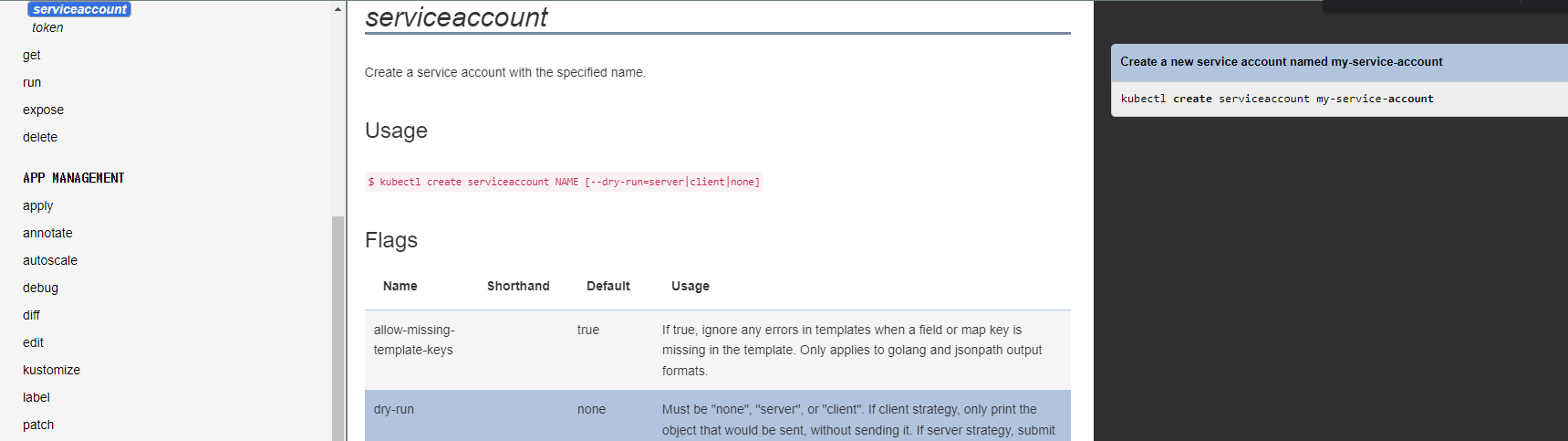The image size is (1568, 441).
Task: Click the APP MANAGEMENT section heading
Action: coord(74,178)
